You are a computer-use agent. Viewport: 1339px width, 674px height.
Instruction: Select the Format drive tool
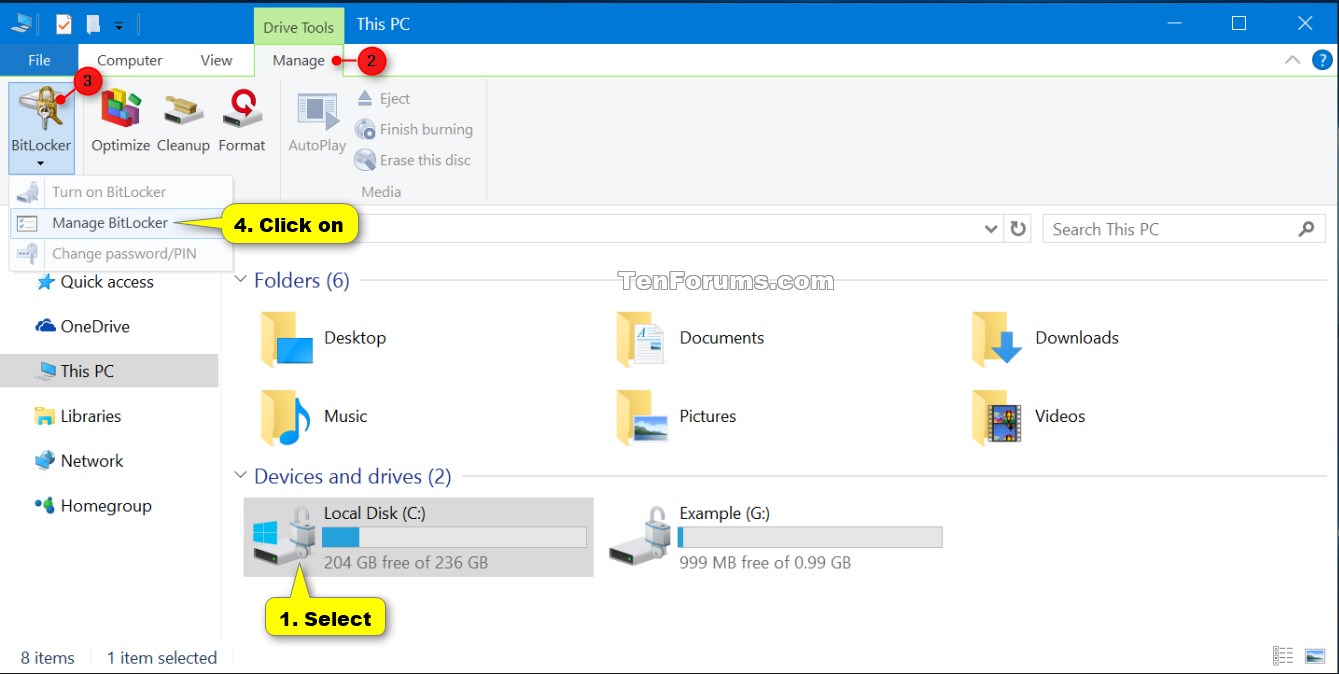tap(241, 120)
